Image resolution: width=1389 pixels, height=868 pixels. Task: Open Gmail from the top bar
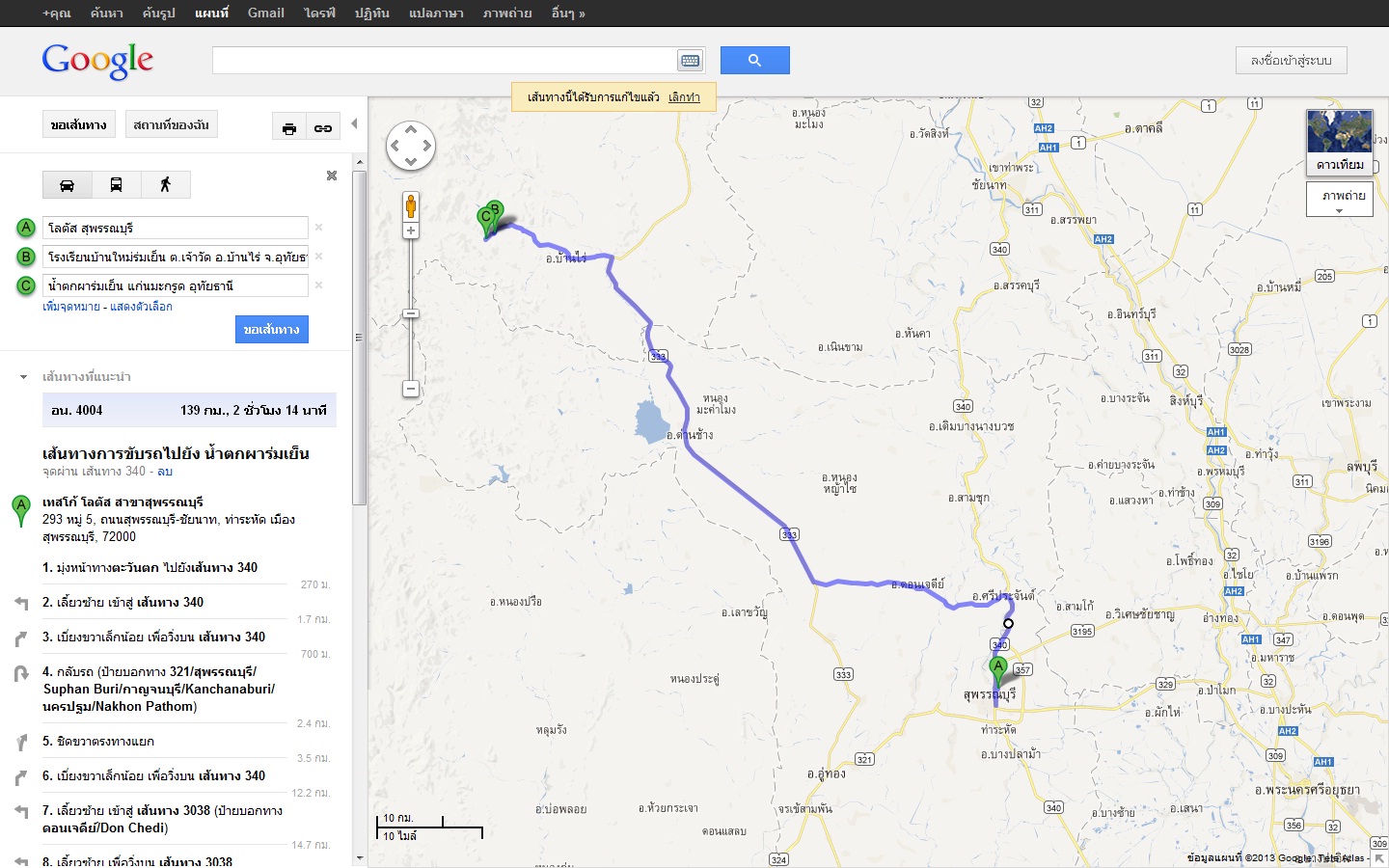click(265, 14)
